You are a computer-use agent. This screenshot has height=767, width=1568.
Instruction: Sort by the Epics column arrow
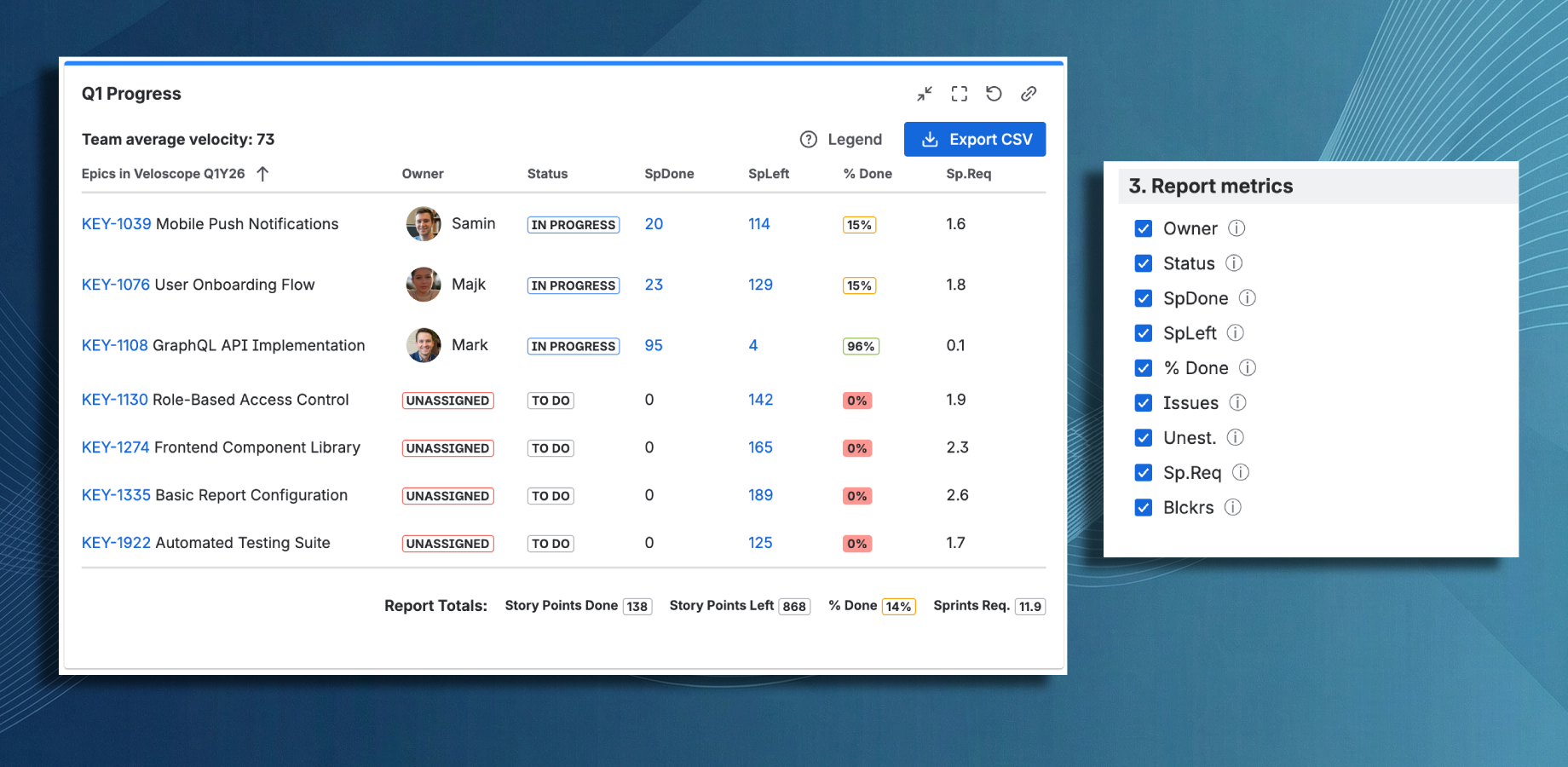(262, 174)
